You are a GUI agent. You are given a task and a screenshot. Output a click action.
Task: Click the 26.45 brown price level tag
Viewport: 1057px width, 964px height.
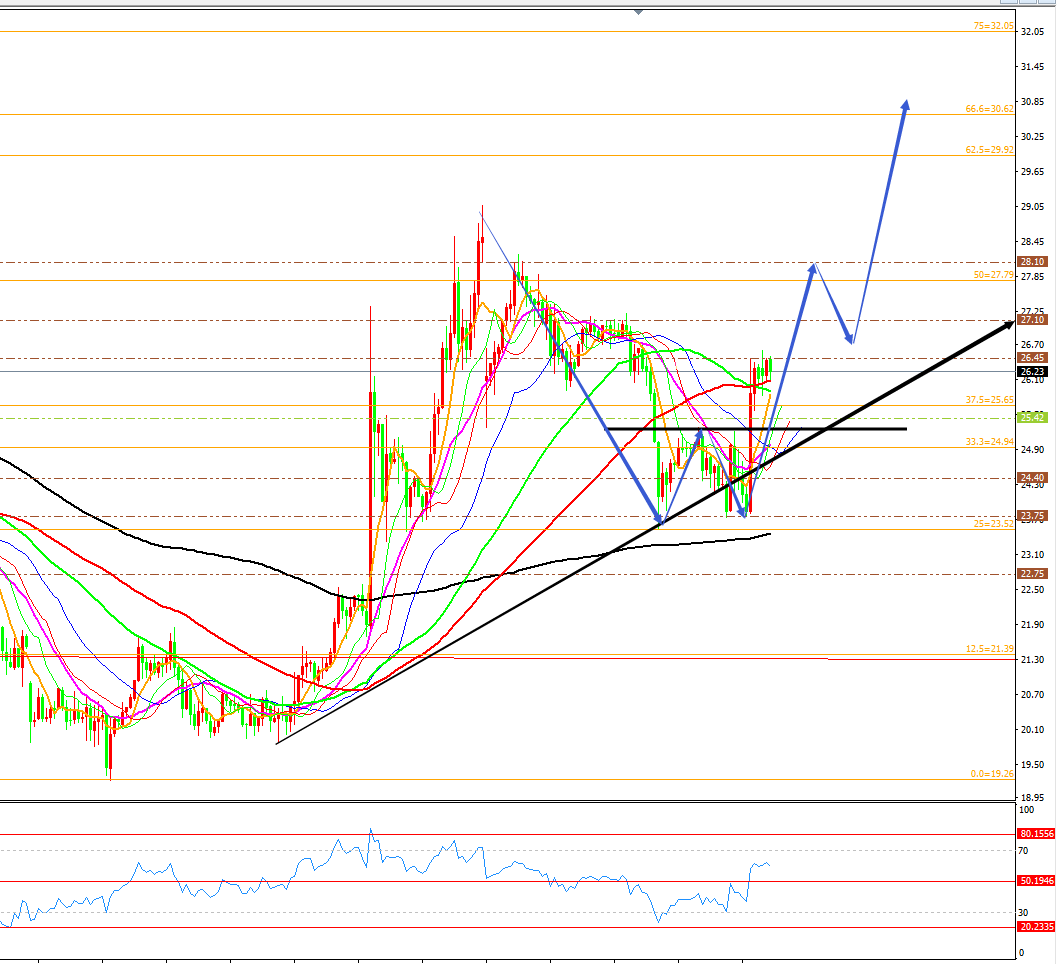click(x=1032, y=358)
